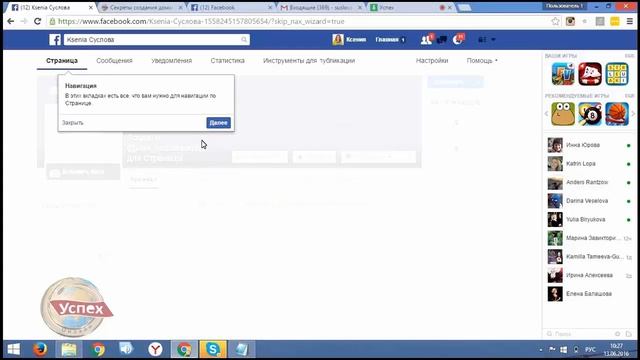Viewport: 640px width, 360px height.
Task: Launch the red poker cards game icon
Action: coord(590,74)
